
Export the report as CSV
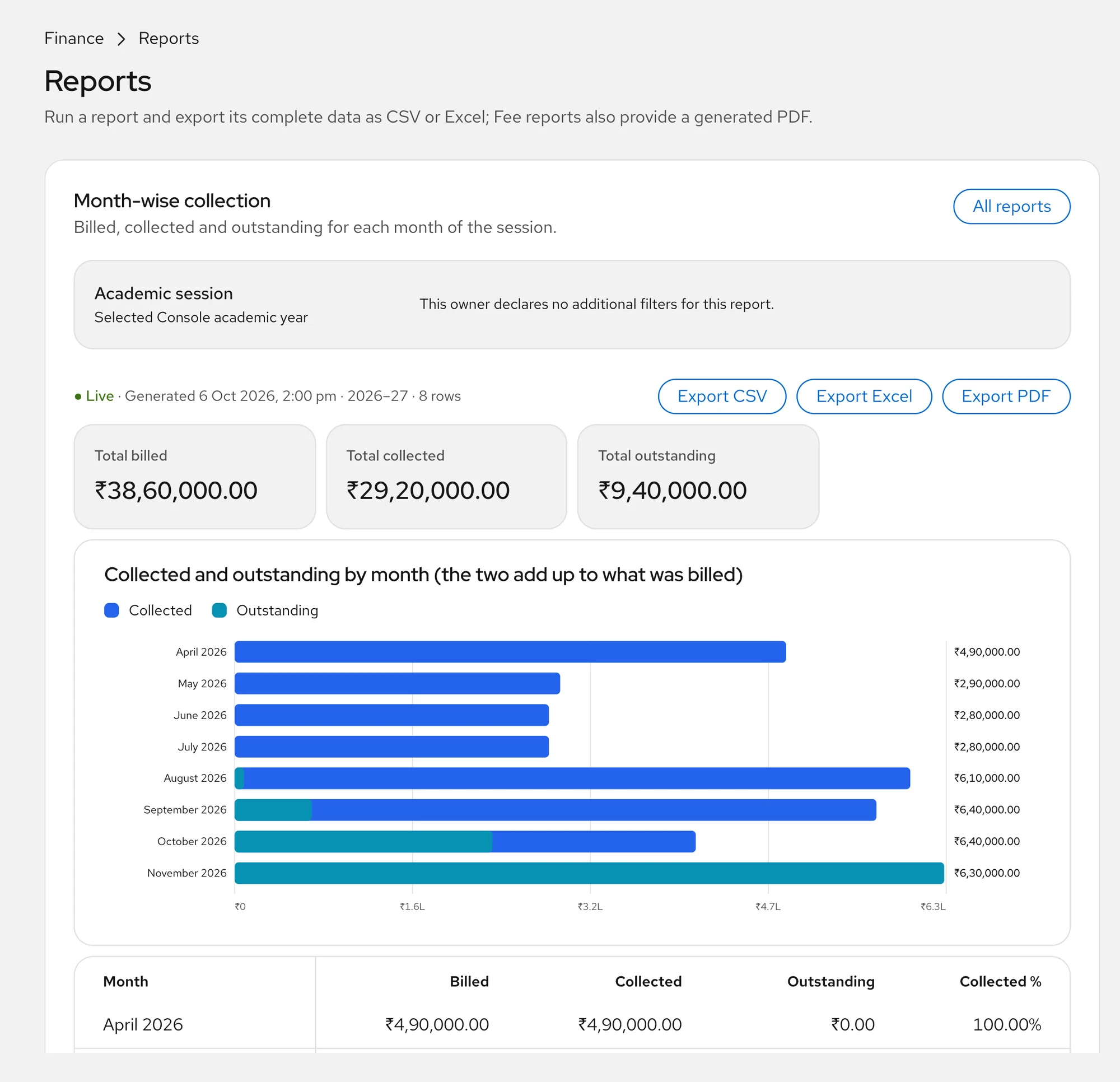[x=722, y=396]
